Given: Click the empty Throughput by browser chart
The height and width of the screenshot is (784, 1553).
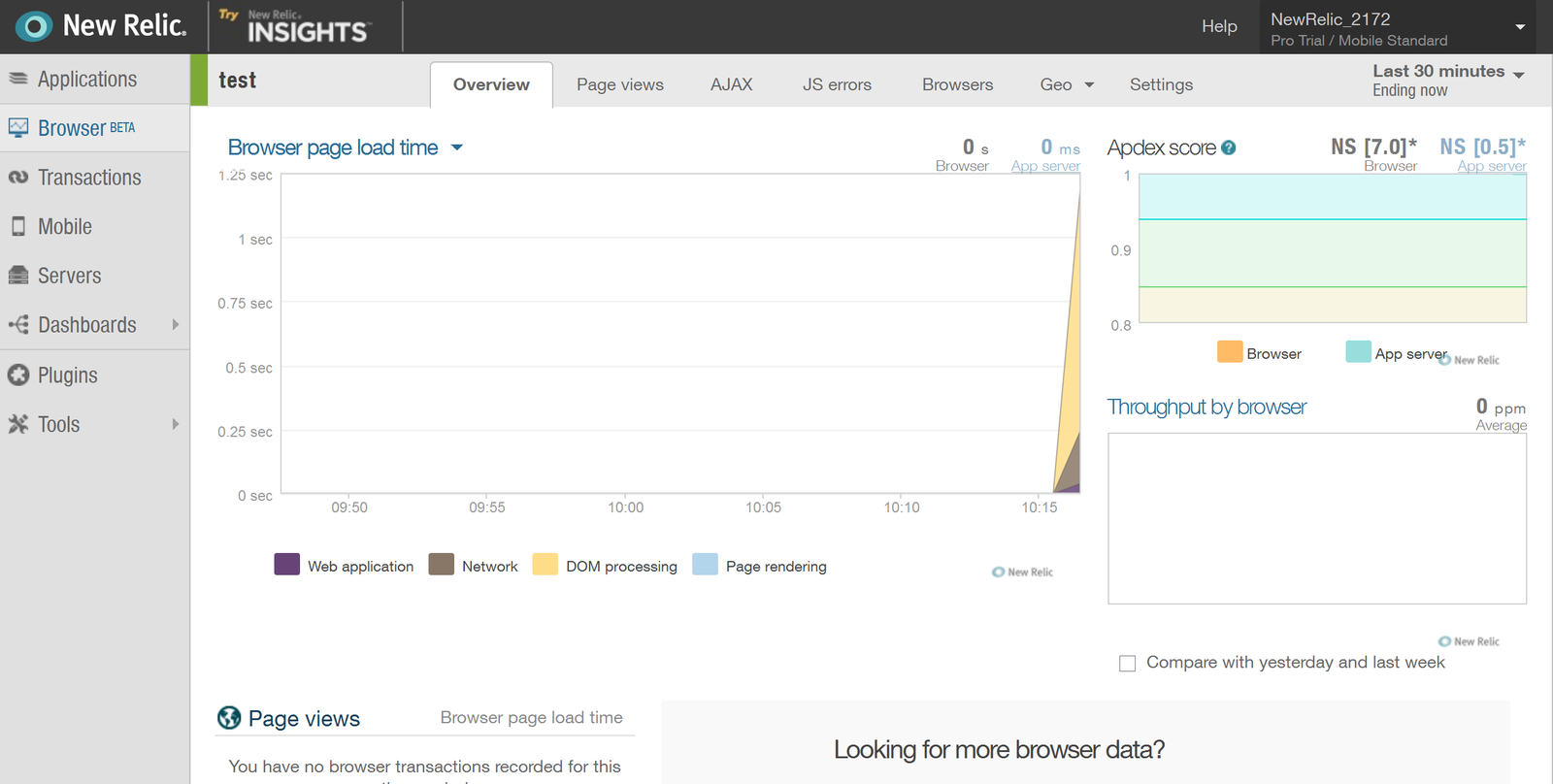Looking at the screenshot, I should [x=1317, y=518].
